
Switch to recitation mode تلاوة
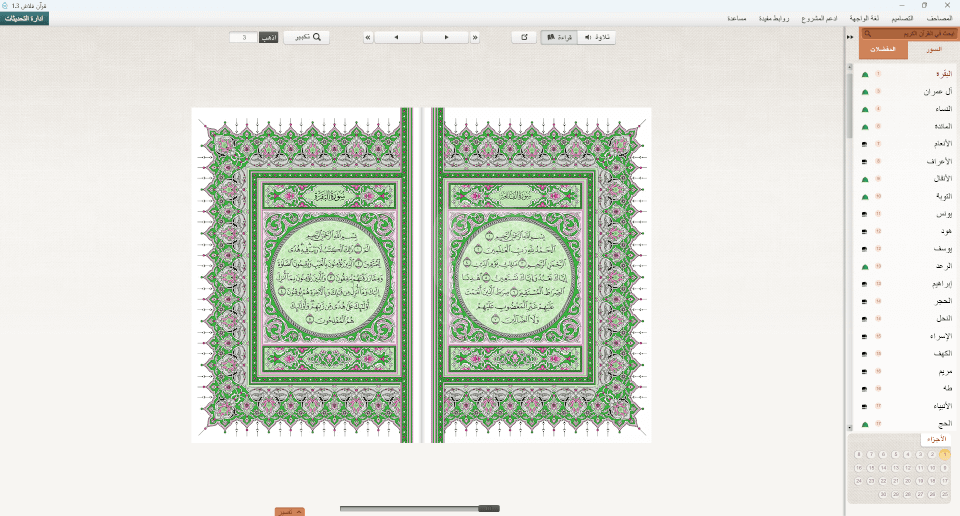point(596,37)
